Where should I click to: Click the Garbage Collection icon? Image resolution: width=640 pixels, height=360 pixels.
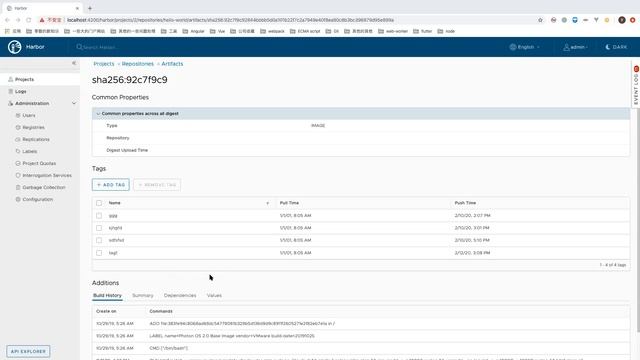click(18, 187)
